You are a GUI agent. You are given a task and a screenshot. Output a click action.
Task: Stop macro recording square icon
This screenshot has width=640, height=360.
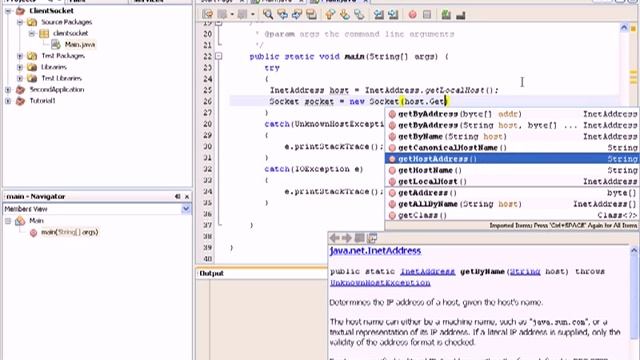click(427, 15)
